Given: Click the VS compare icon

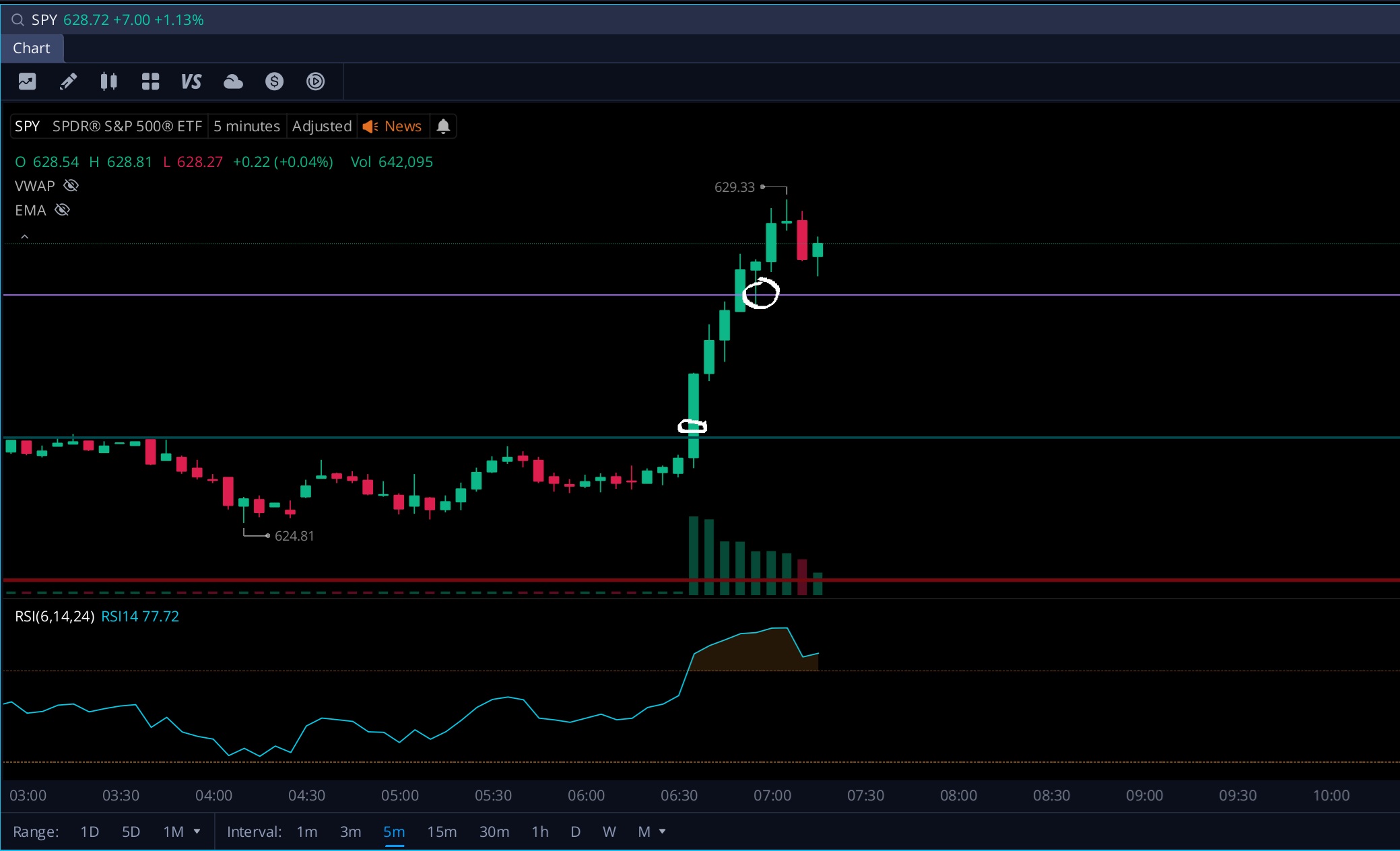Looking at the screenshot, I should (191, 81).
